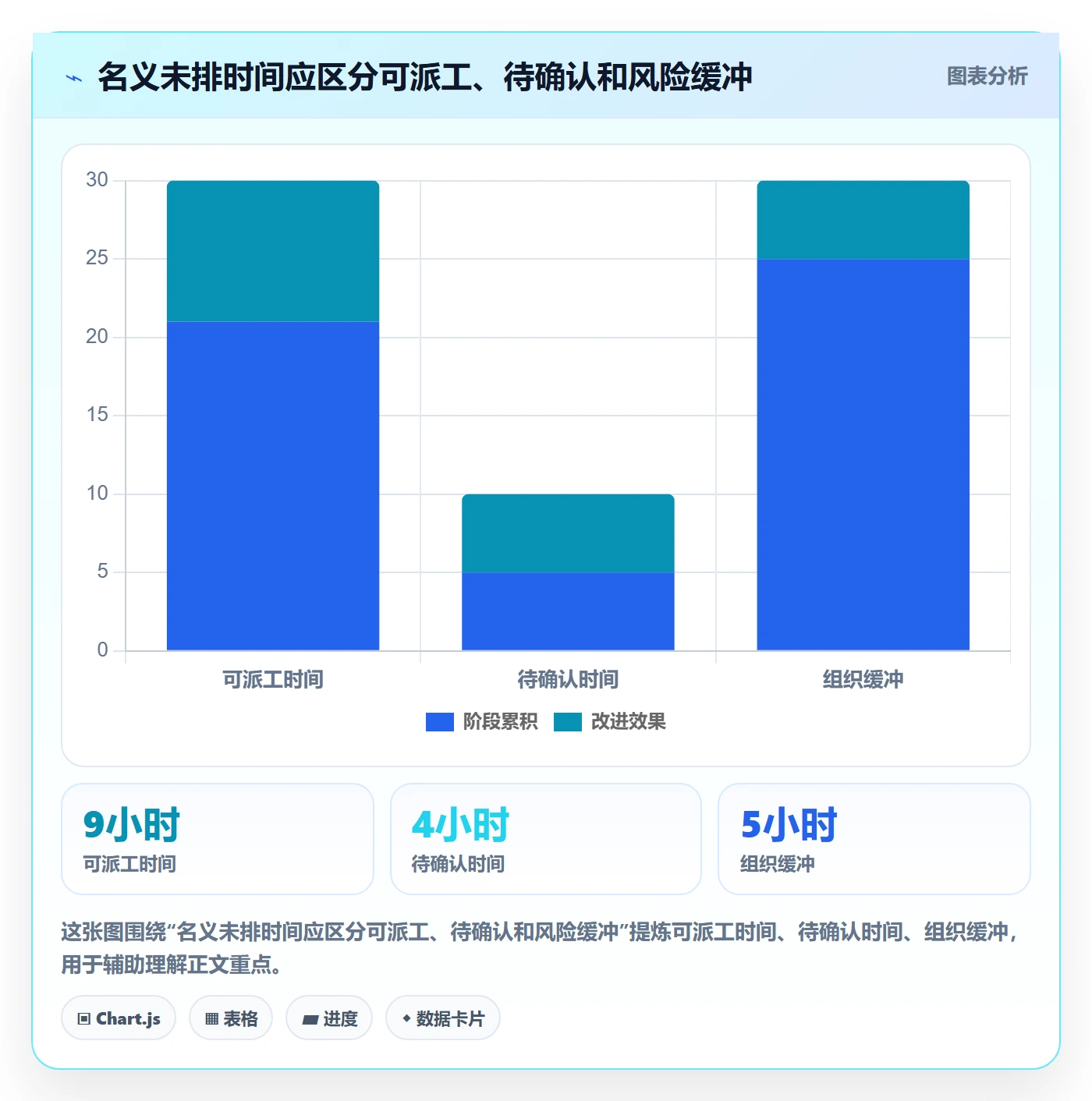Open the 5小时 组织缓冲 data card
This screenshot has height=1101, width=1092.
874,839
